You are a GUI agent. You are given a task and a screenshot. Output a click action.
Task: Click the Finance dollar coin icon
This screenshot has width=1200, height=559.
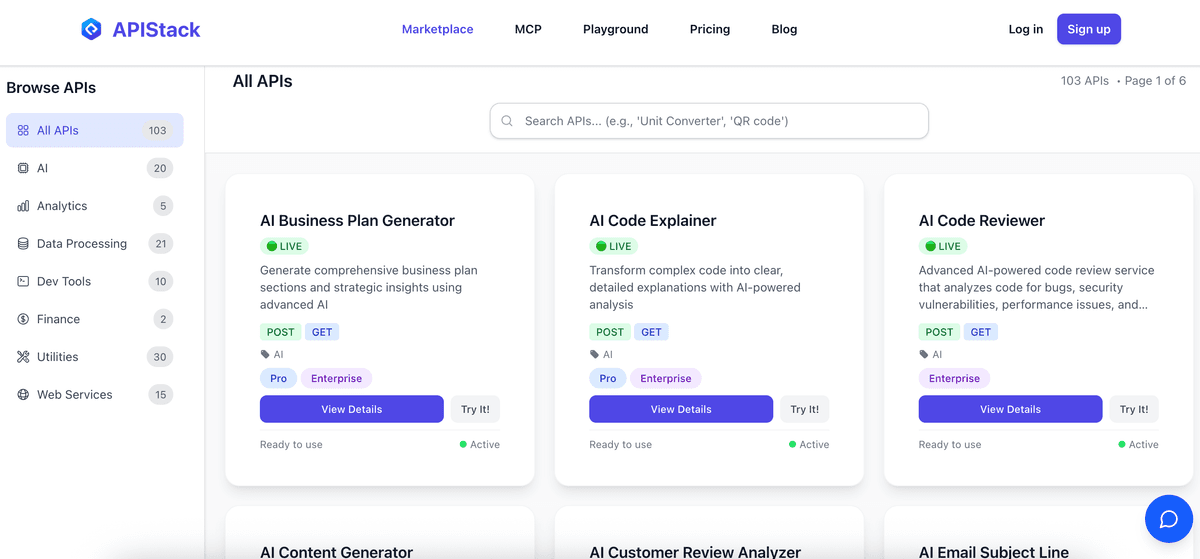coord(23,319)
